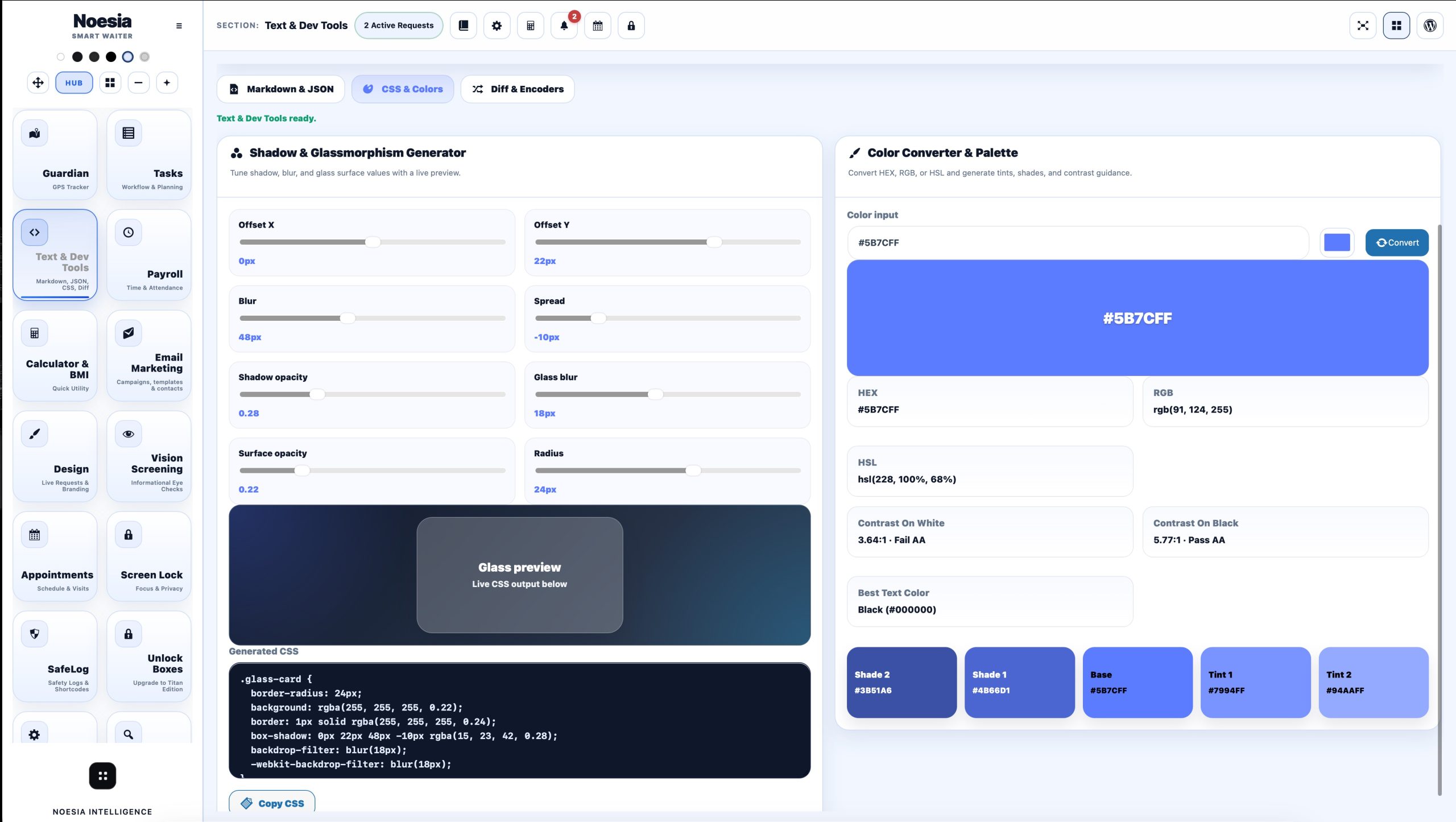
Task: Open Calculator & BMI tile
Action: [x=55, y=356]
